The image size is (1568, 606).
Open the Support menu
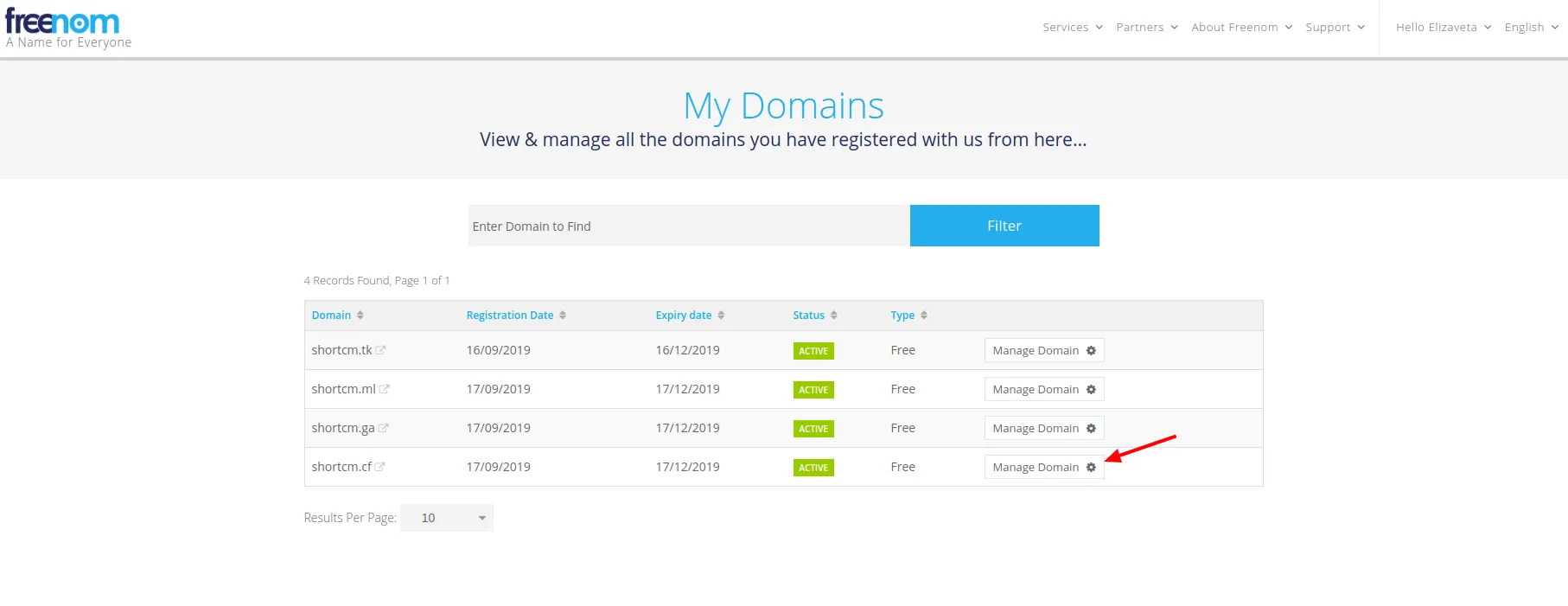pos(1335,28)
